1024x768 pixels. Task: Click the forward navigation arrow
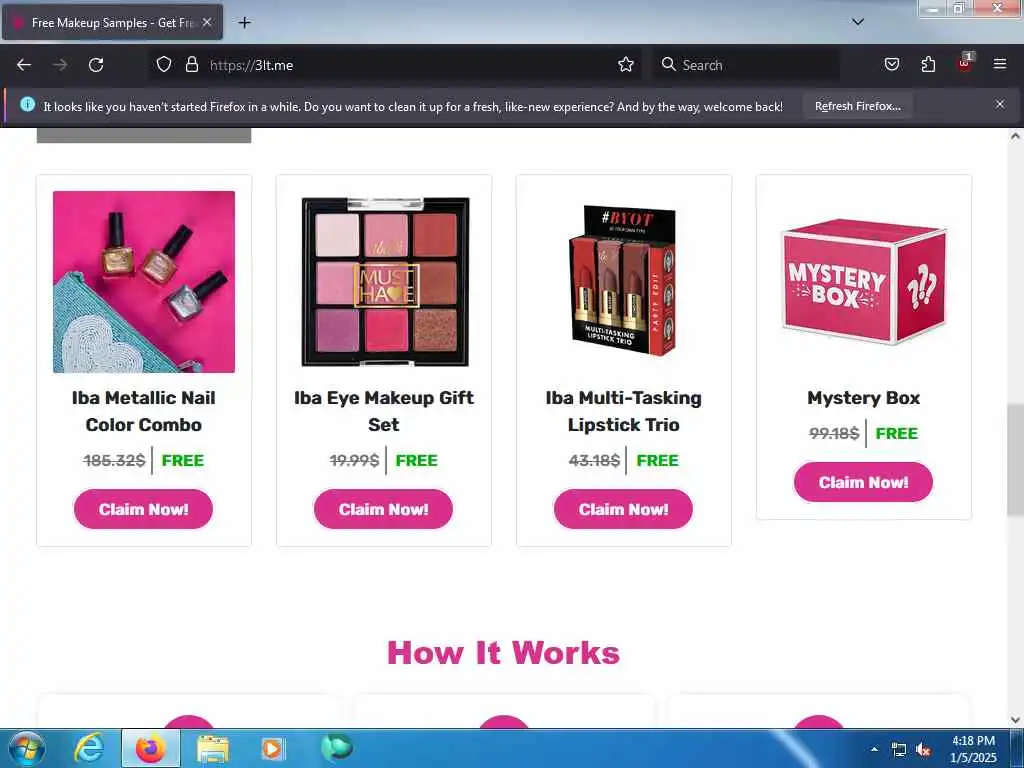coord(60,65)
